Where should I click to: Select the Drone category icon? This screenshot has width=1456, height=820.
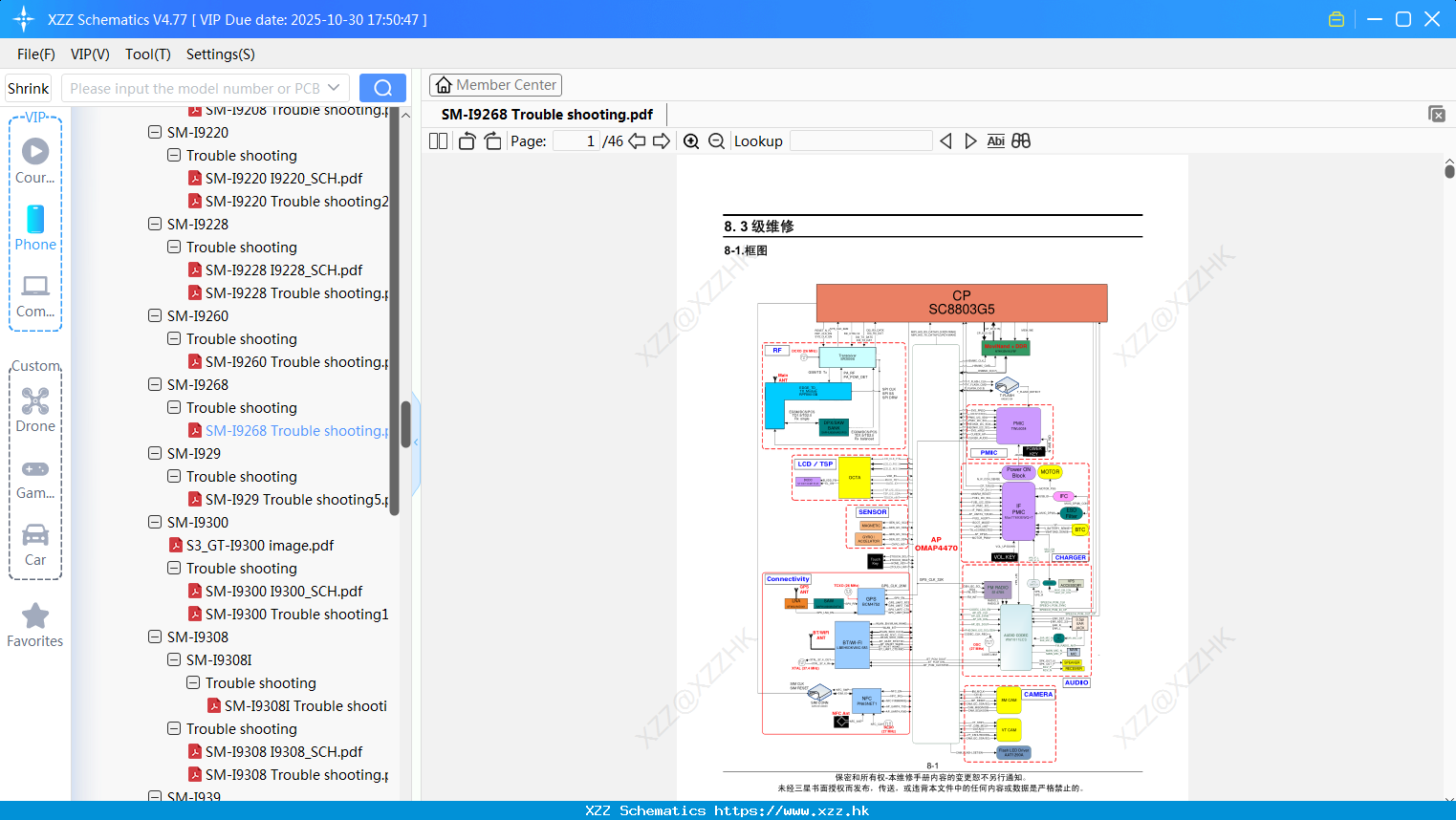click(x=35, y=410)
